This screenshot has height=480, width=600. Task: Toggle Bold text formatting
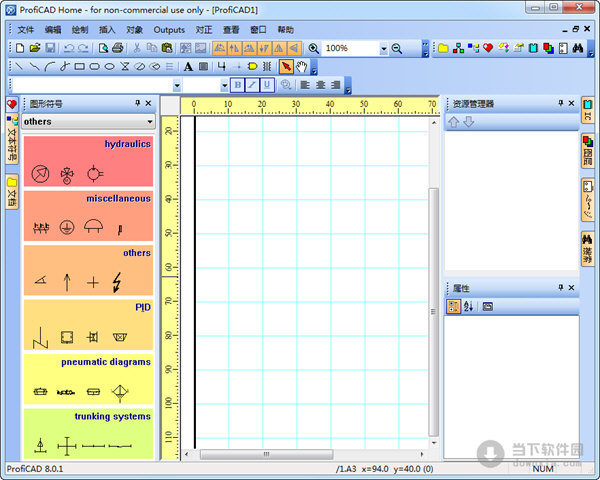coord(238,85)
